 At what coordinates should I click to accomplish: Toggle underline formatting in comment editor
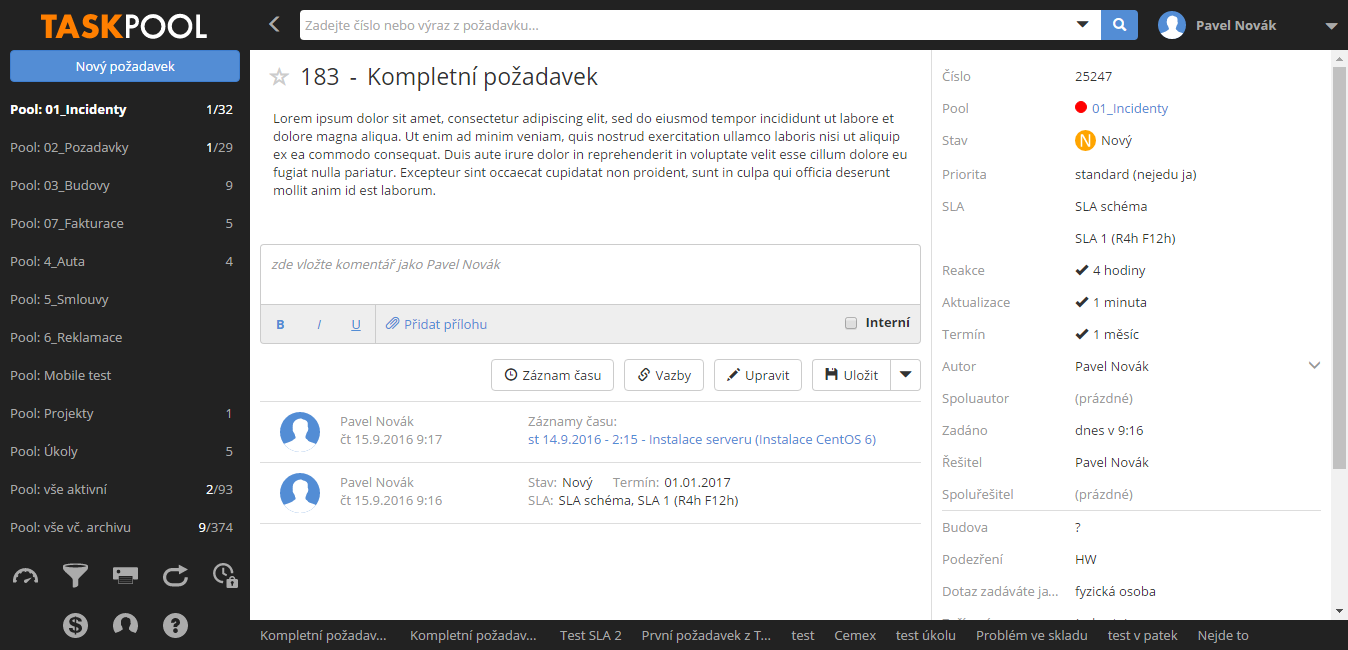tap(356, 324)
